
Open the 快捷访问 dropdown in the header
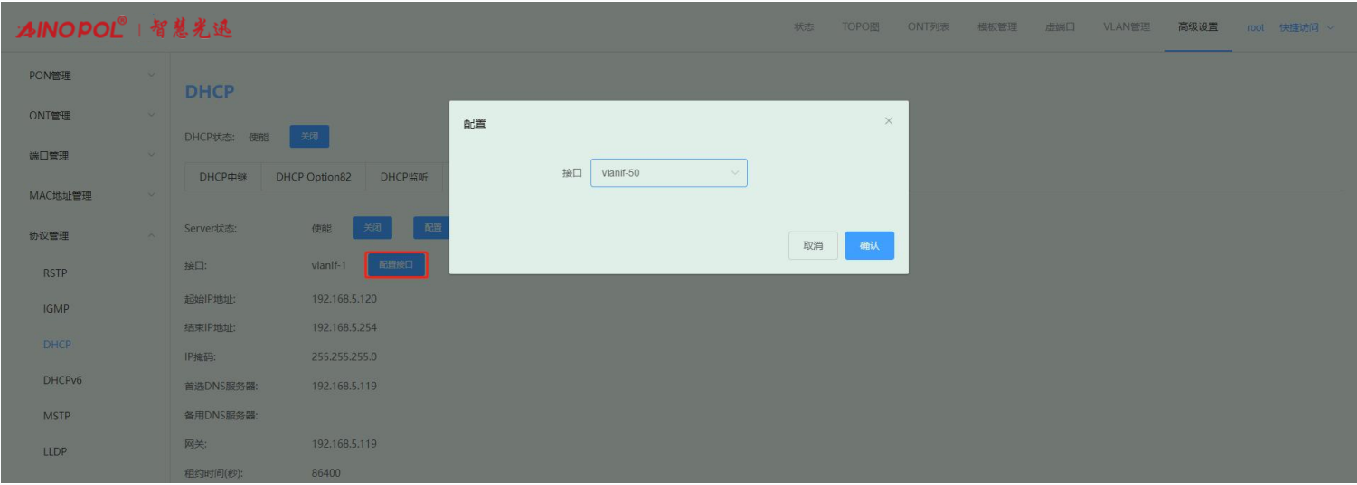tap(1306, 27)
